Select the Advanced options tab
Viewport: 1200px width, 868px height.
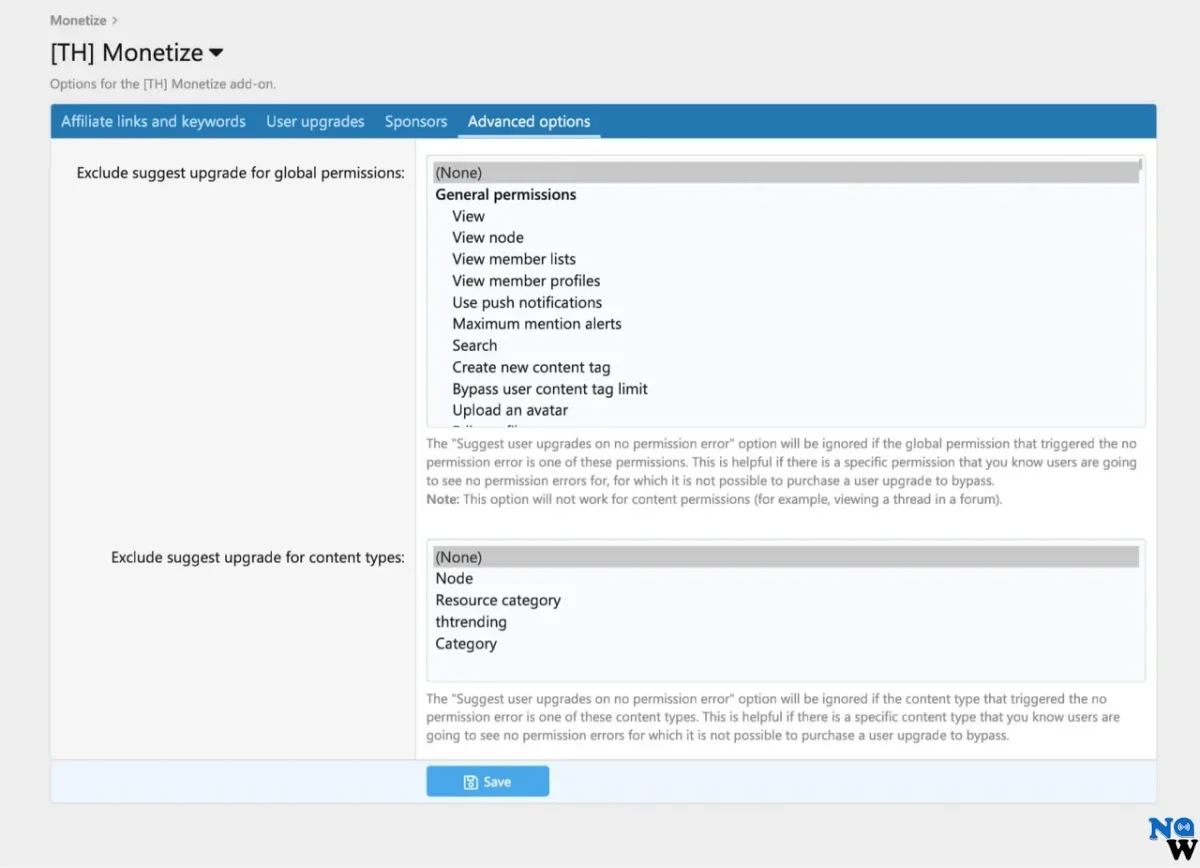pyautogui.click(x=528, y=121)
